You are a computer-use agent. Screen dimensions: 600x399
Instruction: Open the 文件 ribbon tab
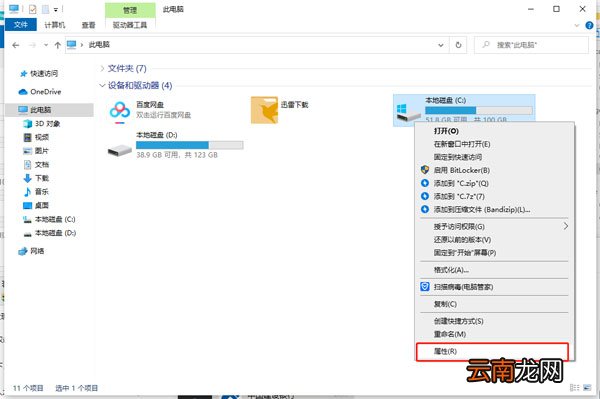(x=21, y=25)
